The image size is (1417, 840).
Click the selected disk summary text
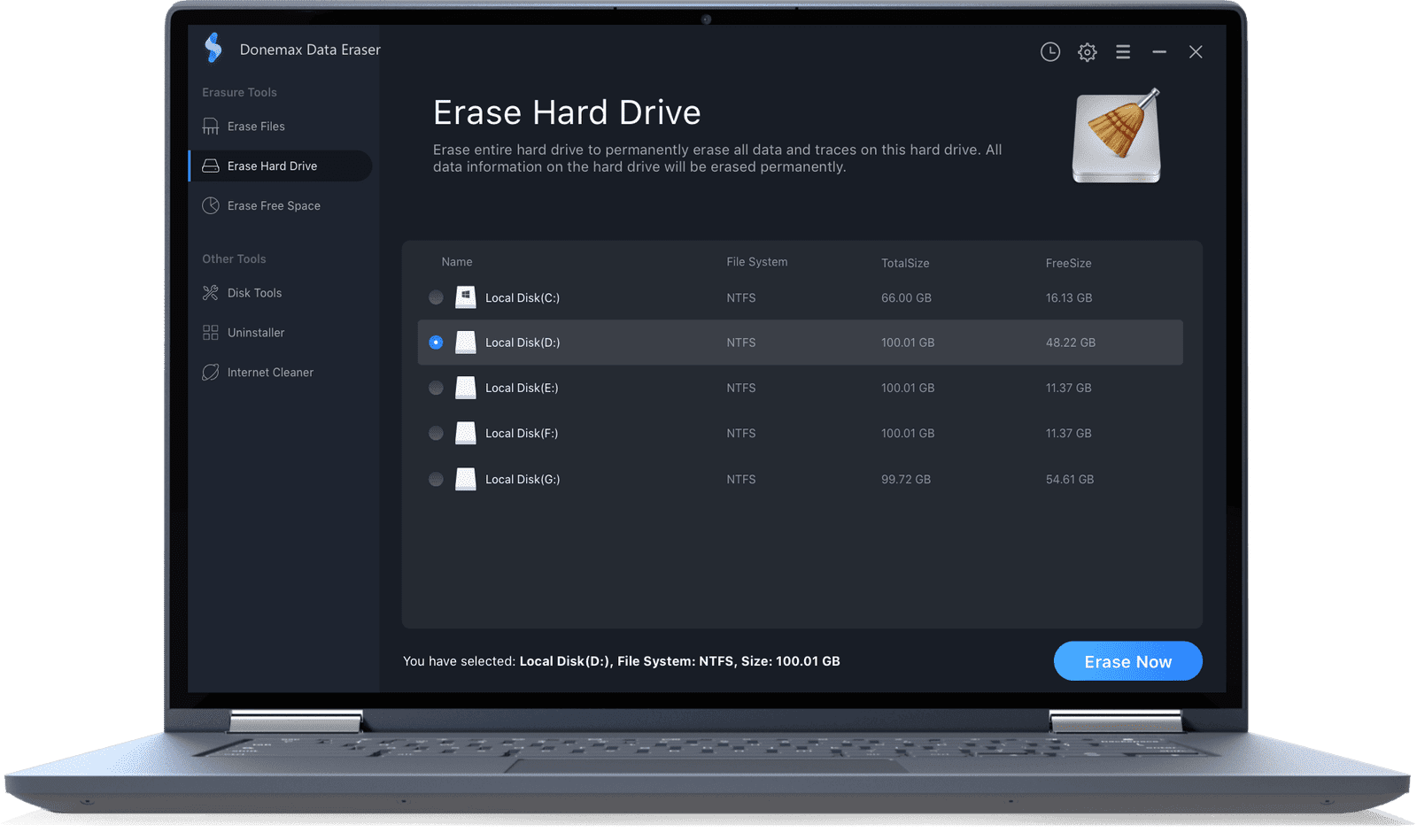point(622,661)
